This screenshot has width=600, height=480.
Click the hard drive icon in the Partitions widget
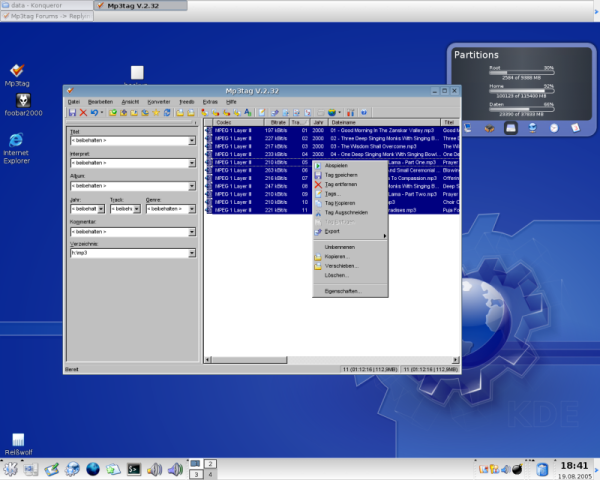tap(511, 128)
